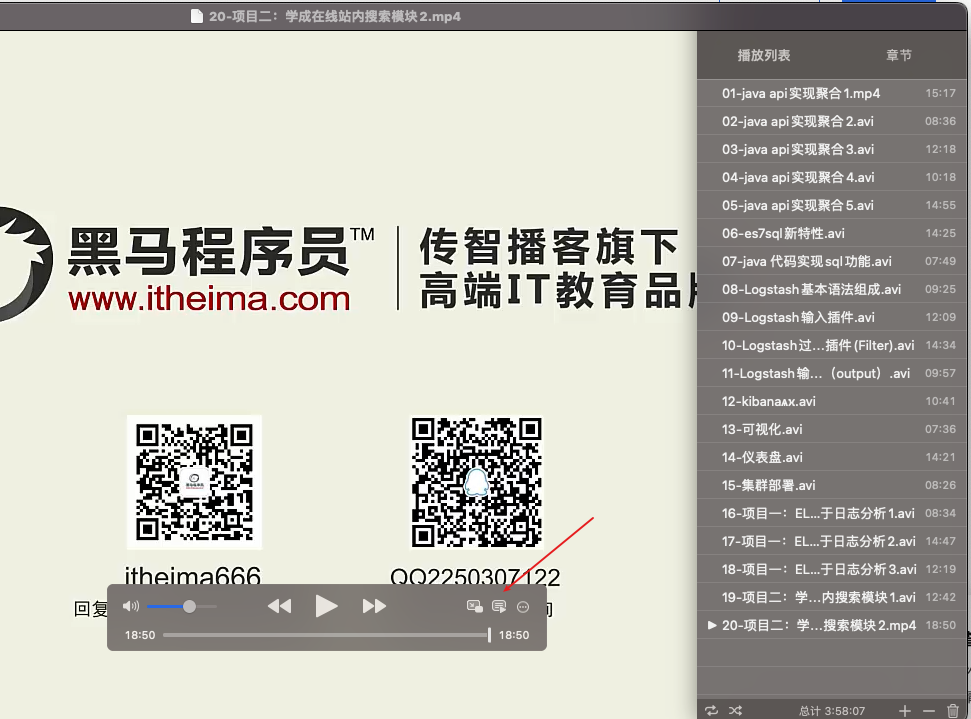The width and height of the screenshot is (971, 719).
Task: Mute the volume speaker icon
Action: coord(130,606)
